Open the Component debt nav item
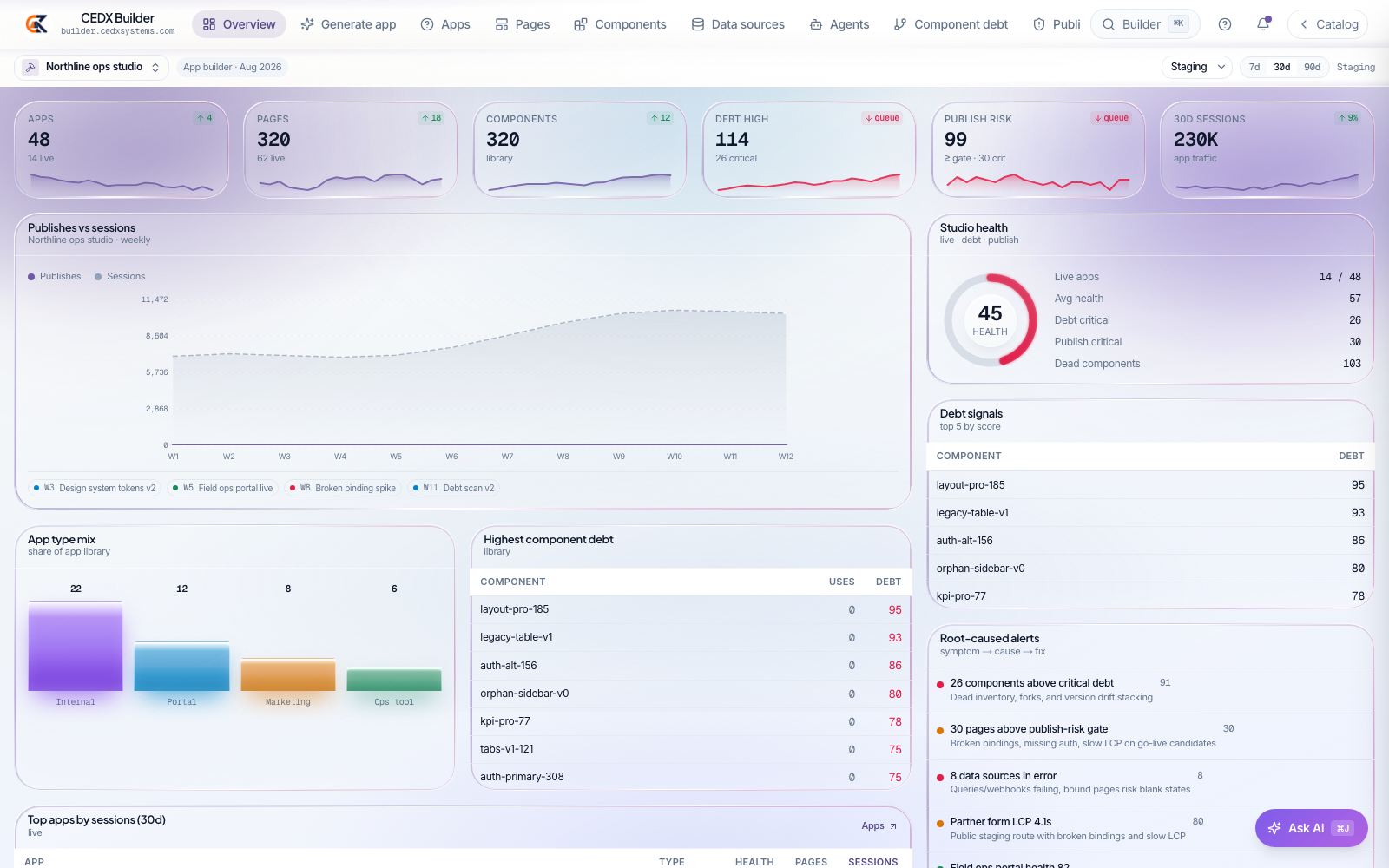The height and width of the screenshot is (868, 1389). (x=951, y=24)
